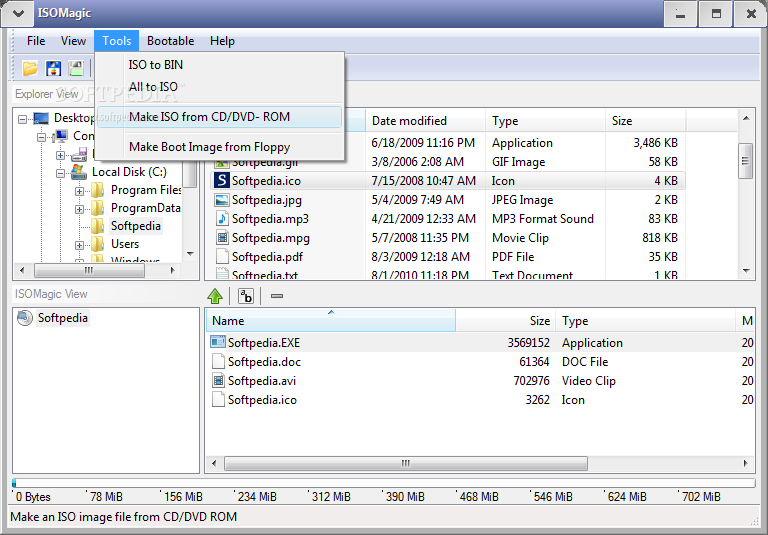
Task: Click the green up-arrow icon
Action: [x=215, y=296]
